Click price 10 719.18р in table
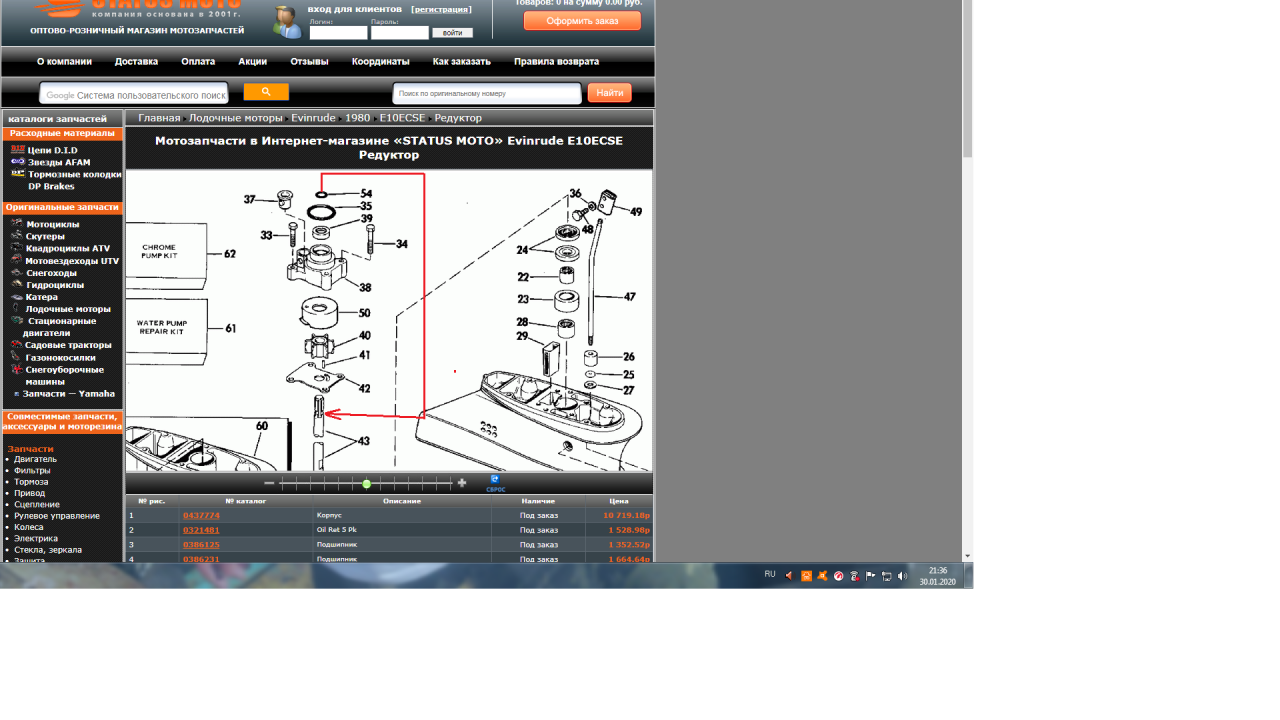 [627, 515]
